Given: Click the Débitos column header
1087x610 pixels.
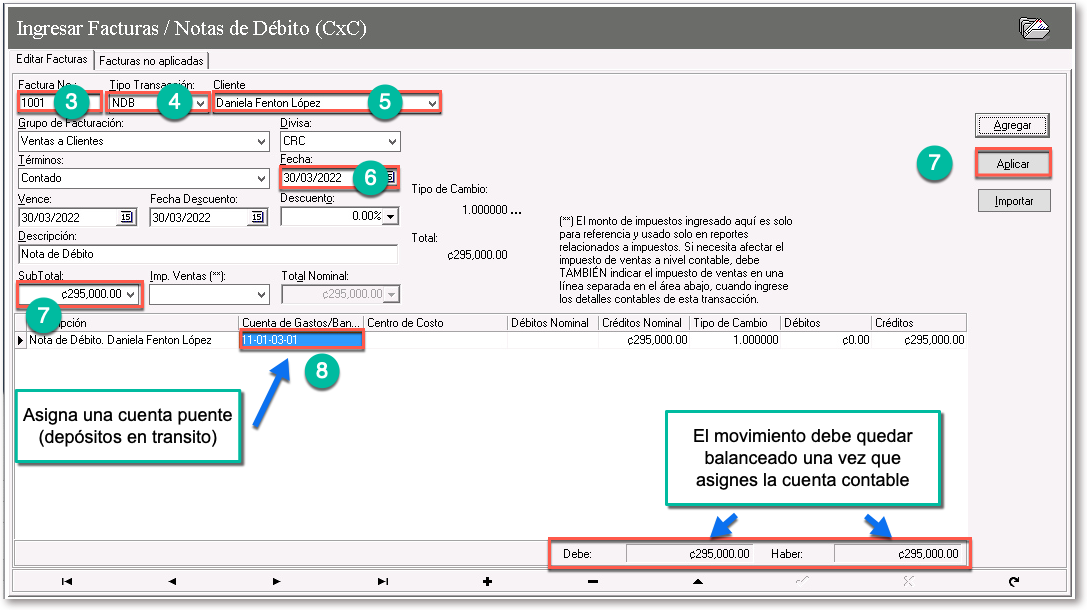Looking at the screenshot, I should tap(826, 323).
